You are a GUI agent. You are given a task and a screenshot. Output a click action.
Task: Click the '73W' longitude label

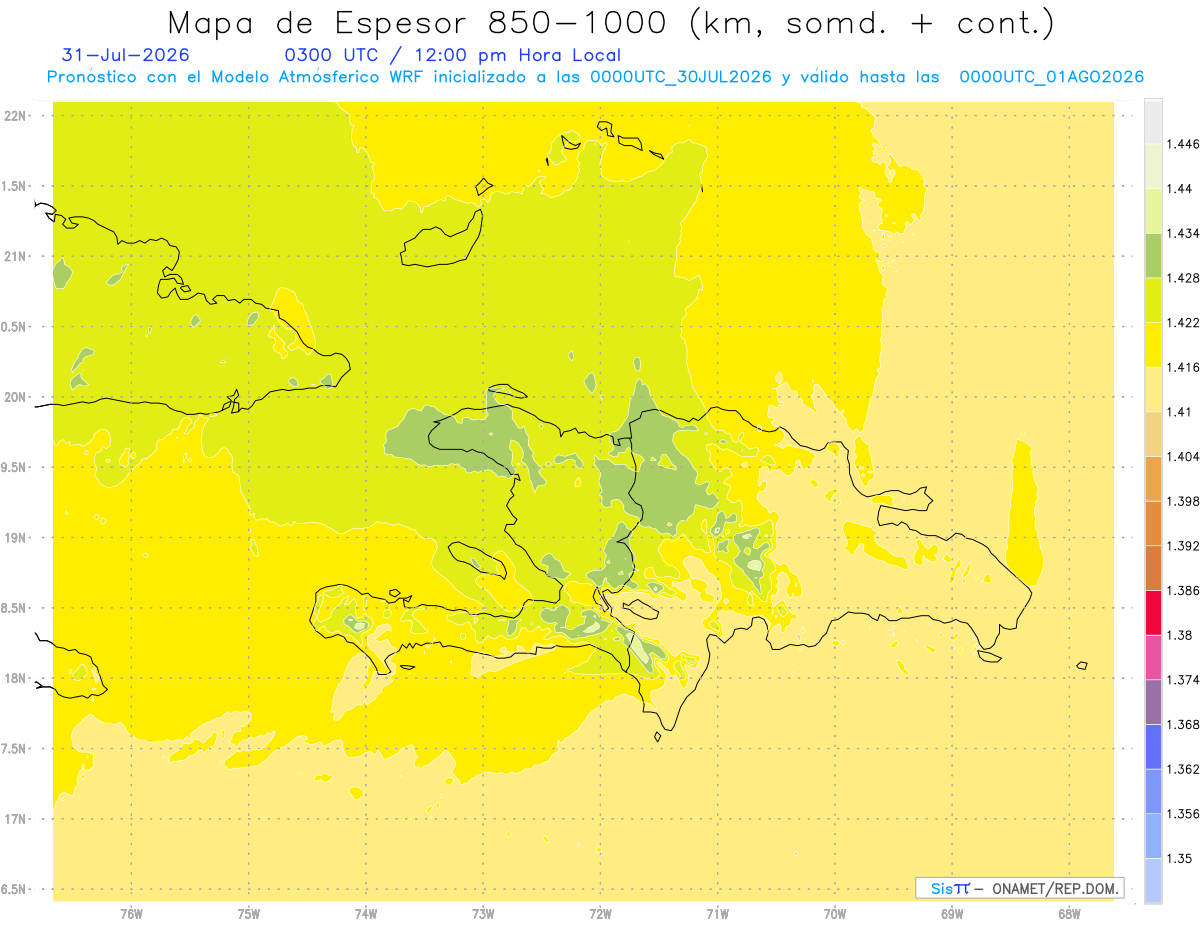(483, 914)
